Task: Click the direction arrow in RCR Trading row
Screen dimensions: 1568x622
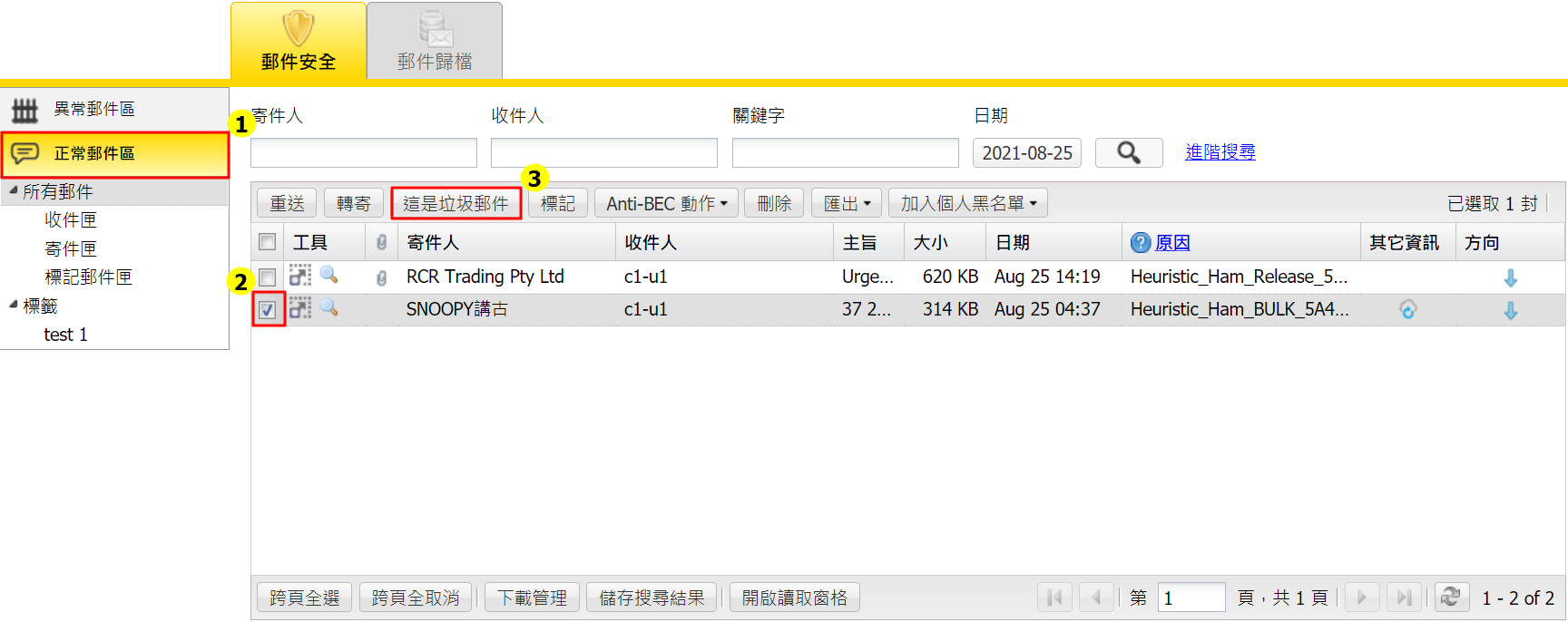Action: pyautogui.click(x=1510, y=277)
